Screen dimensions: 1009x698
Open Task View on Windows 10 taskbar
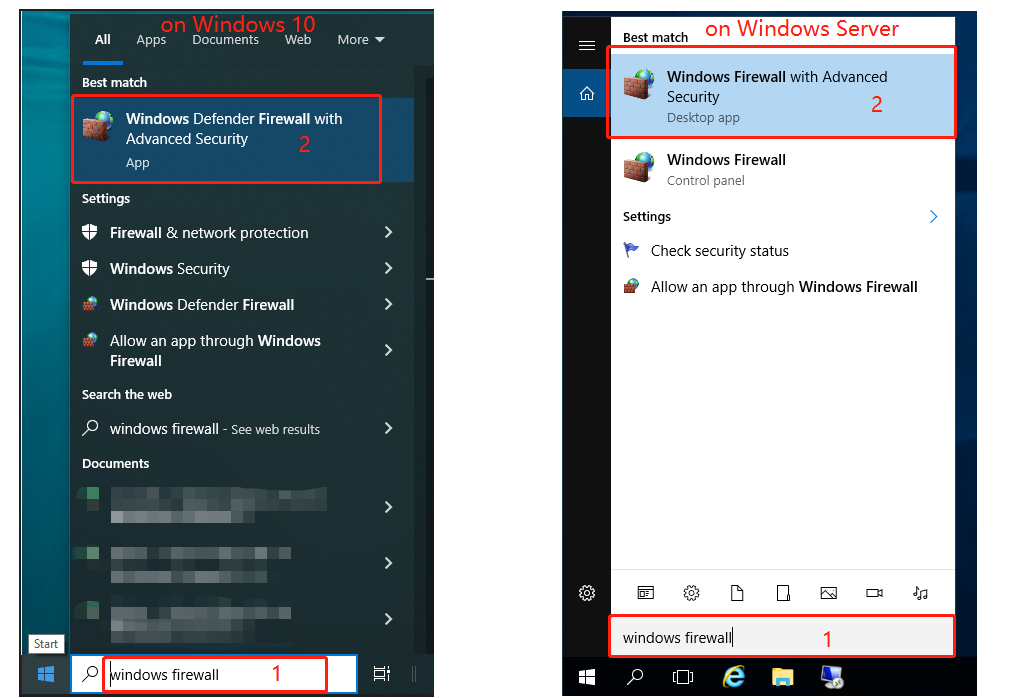click(382, 674)
